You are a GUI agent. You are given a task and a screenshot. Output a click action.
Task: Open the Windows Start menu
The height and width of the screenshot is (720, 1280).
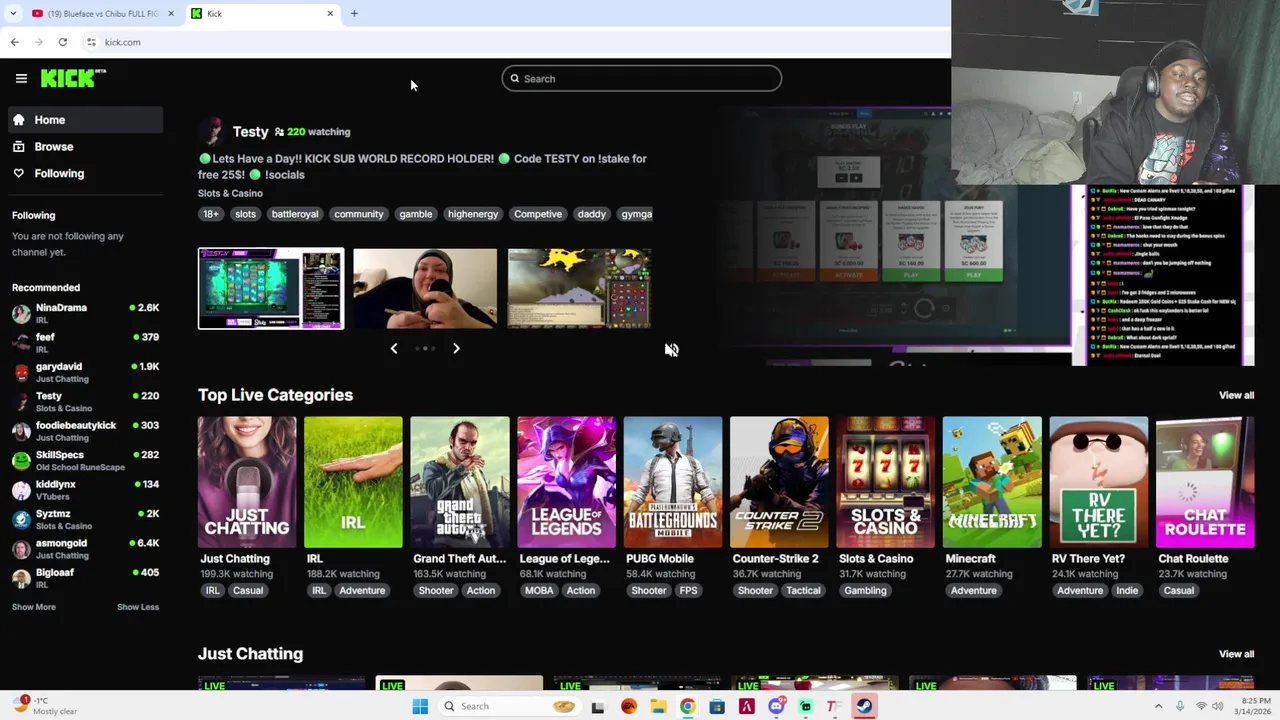(420, 707)
